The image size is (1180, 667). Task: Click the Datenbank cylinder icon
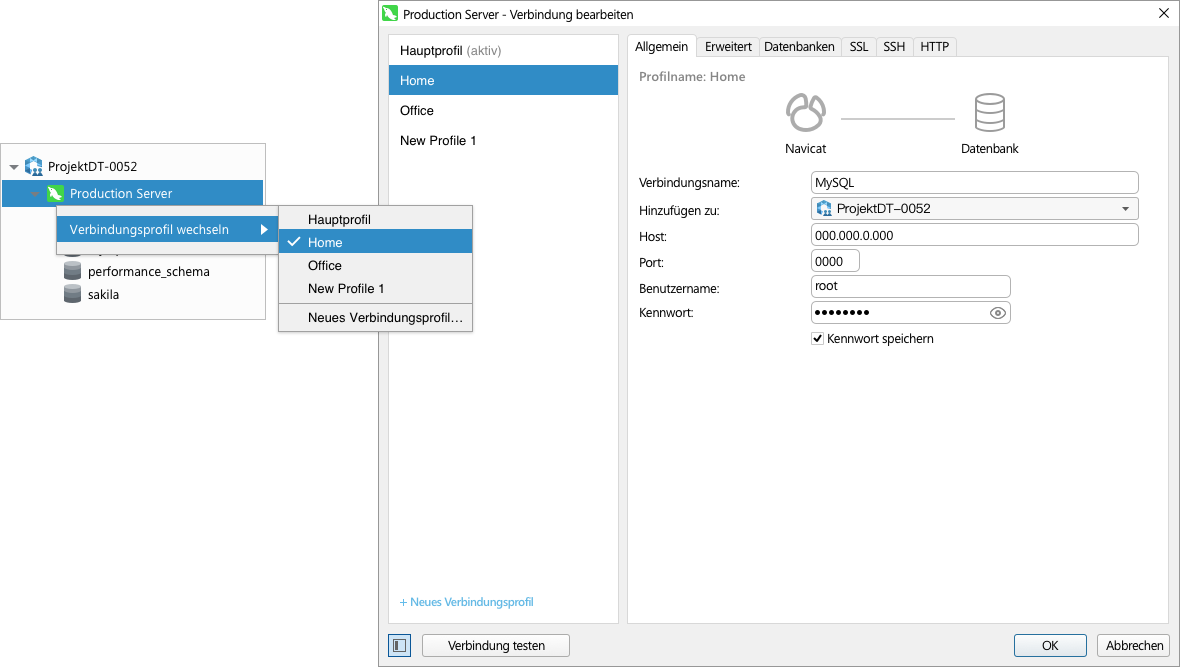coord(989,113)
